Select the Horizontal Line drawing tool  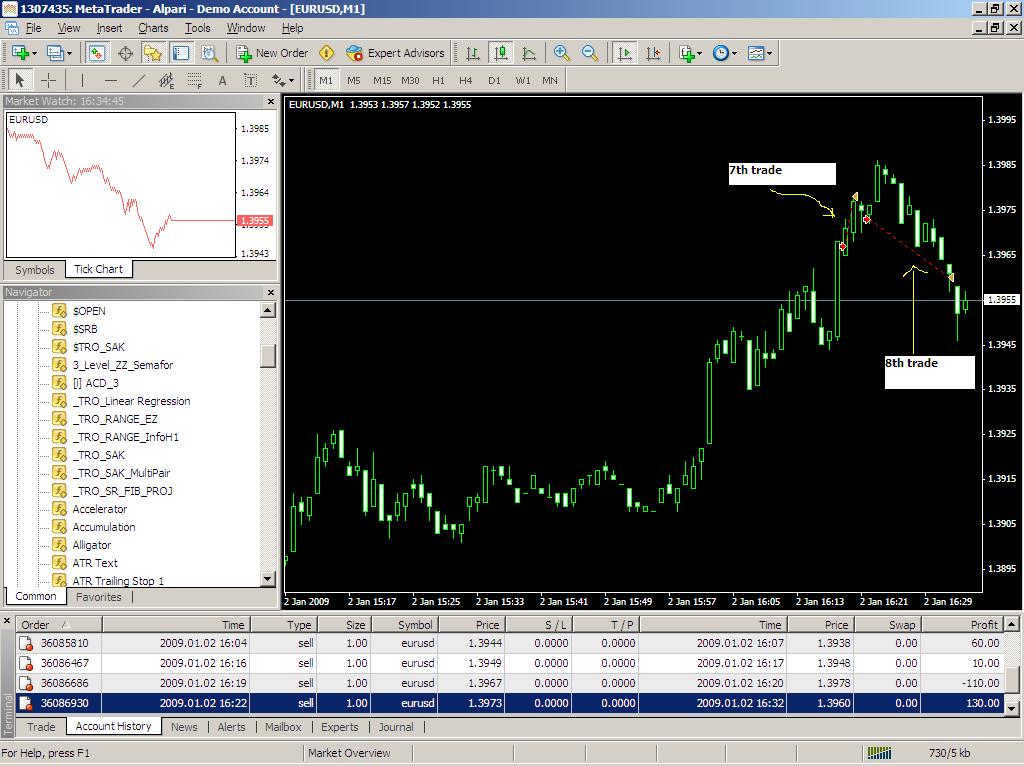(x=111, y=80)
